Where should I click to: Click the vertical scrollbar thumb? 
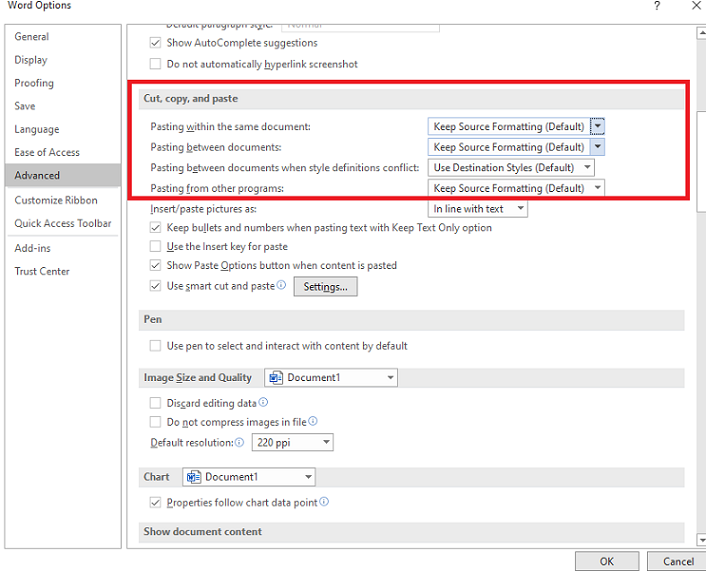701,162
